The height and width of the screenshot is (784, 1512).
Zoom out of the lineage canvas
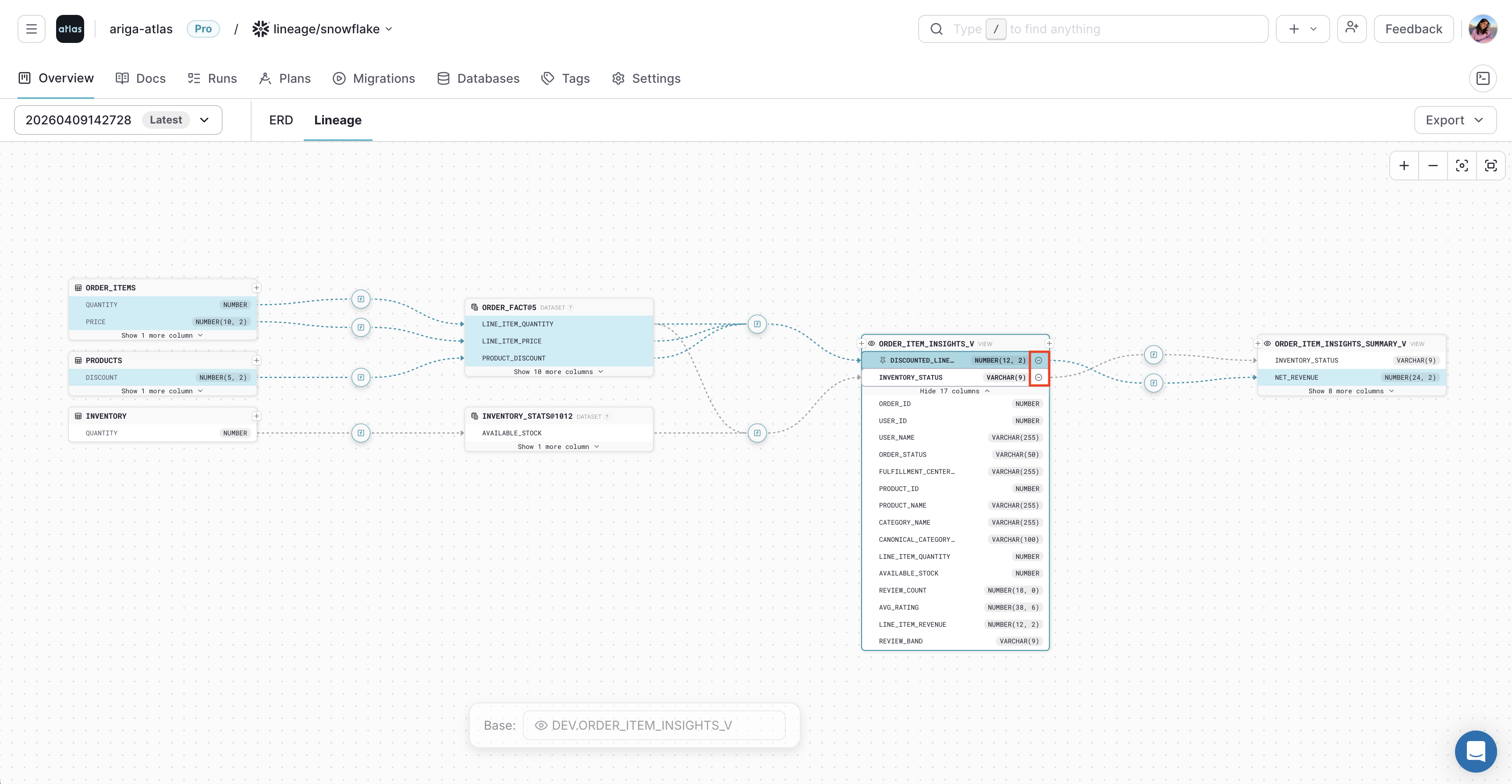1432,166
